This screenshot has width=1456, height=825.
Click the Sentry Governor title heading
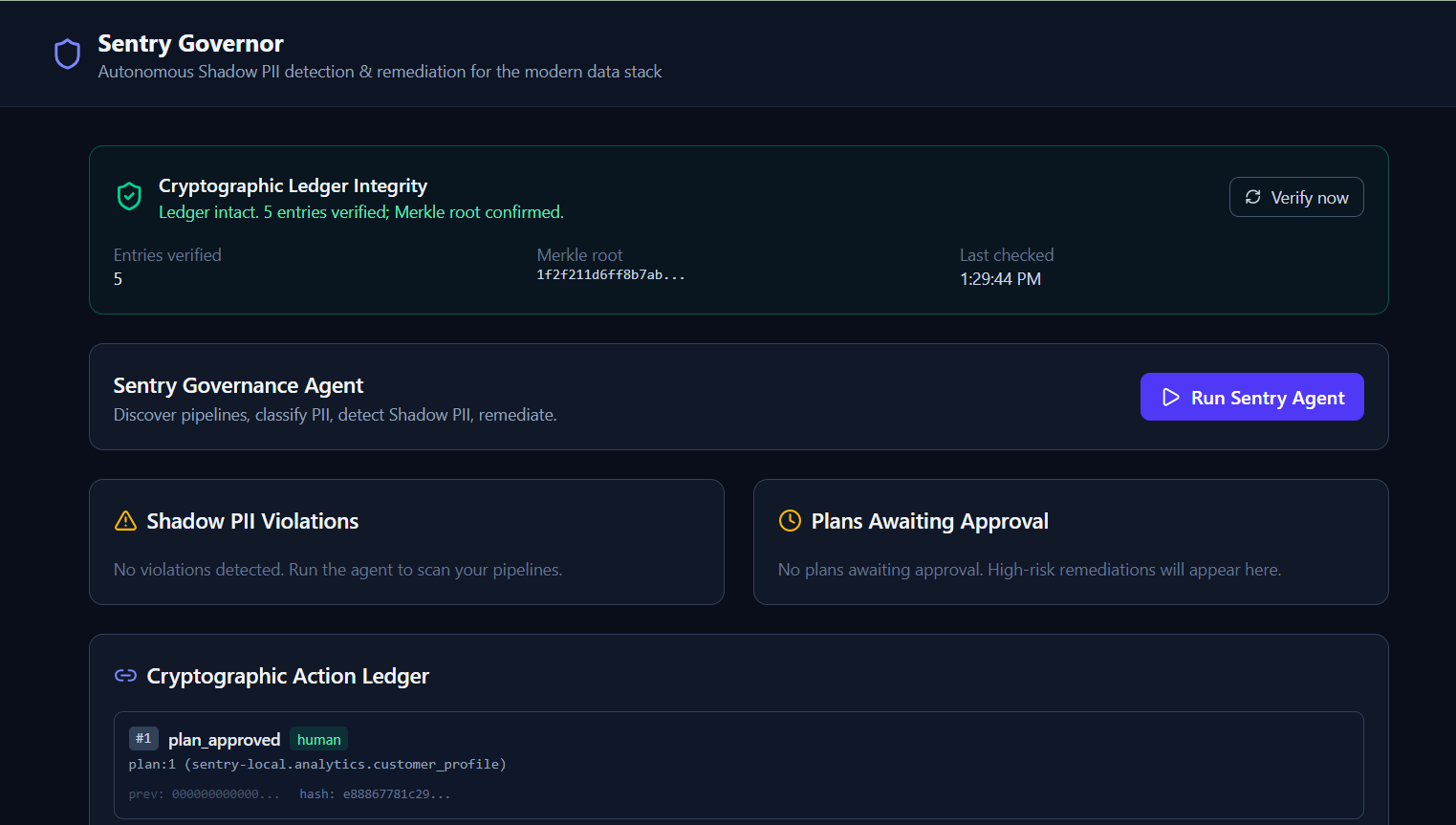pos(190,44)
